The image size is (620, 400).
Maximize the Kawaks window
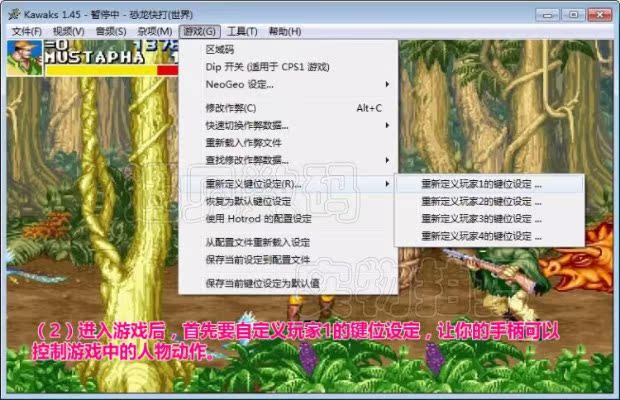573,15
